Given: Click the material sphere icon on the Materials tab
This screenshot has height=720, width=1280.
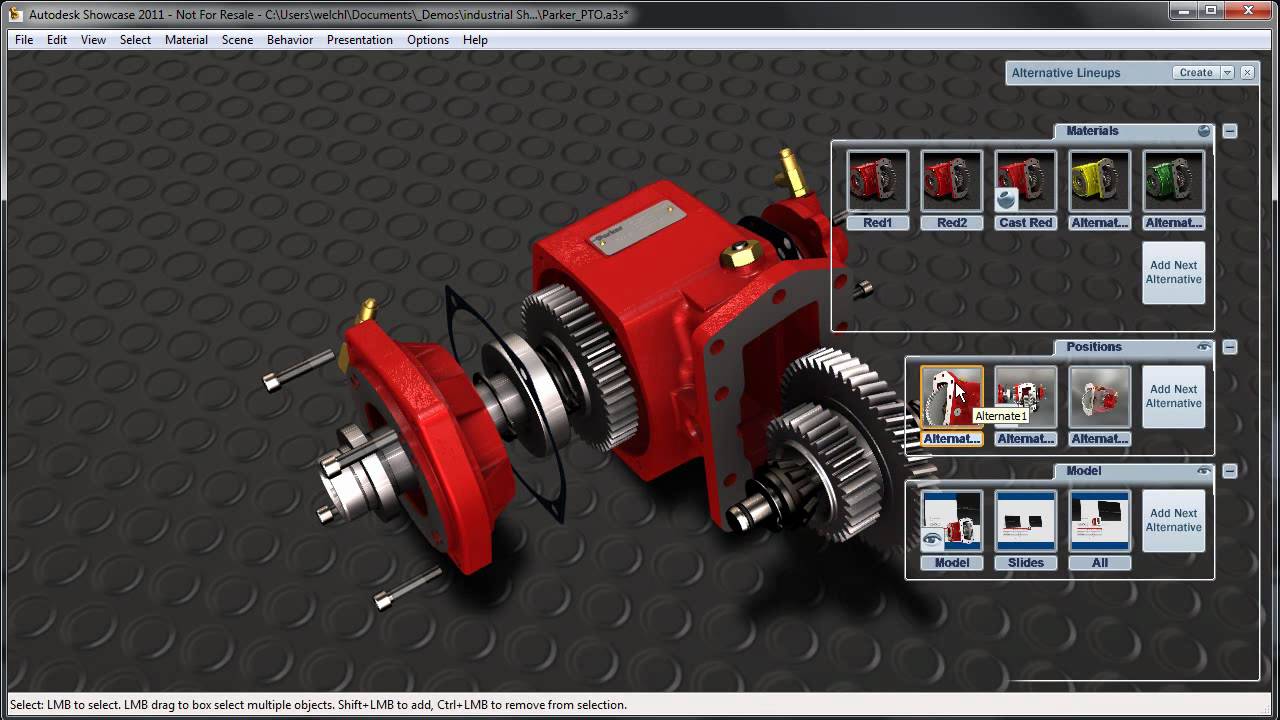Looking at the screenshot, I should (x=1204, y=131).
